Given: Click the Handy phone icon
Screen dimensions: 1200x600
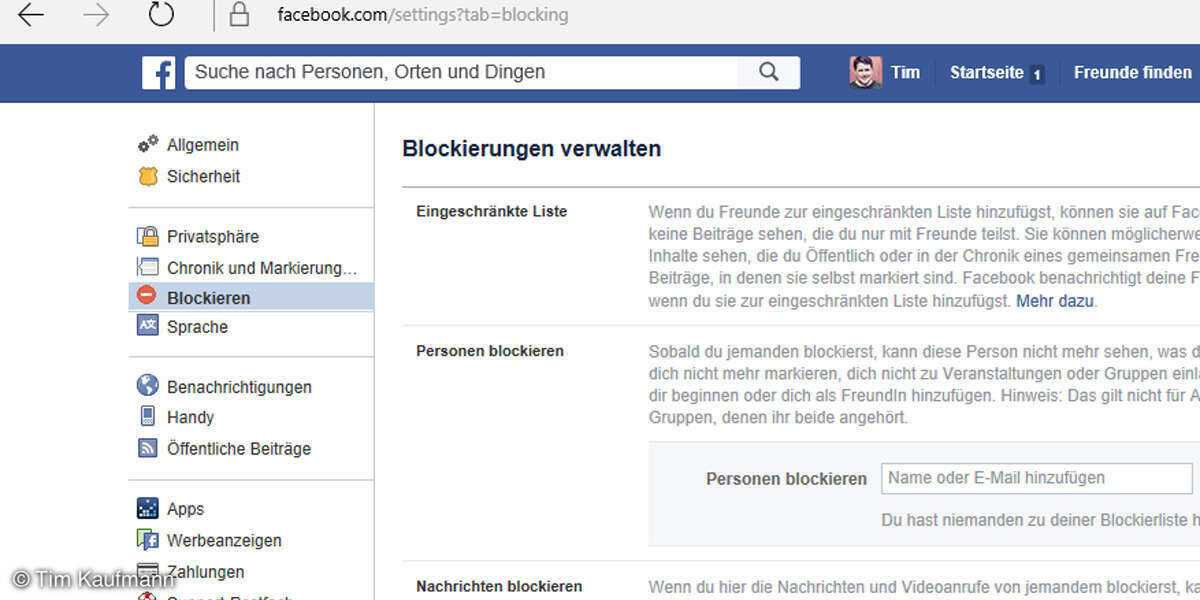Looking at the screenshot, I should click(148, 416).
